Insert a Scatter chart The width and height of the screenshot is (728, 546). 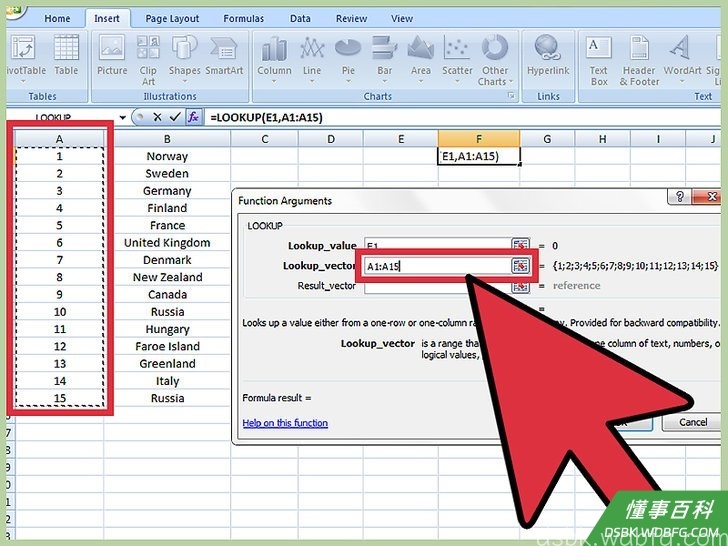pos(457,58)
